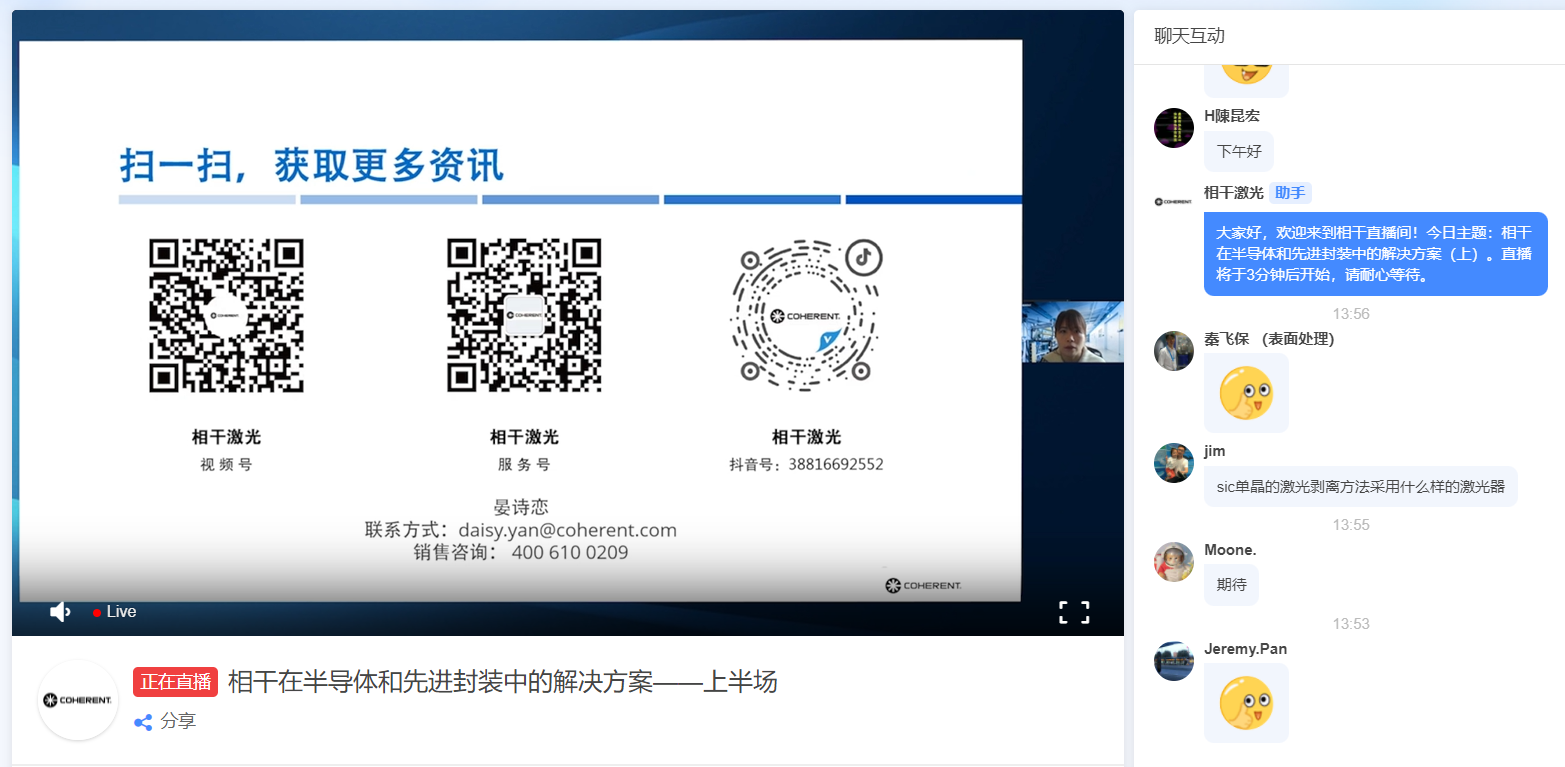
Task: Click the name 晏诗恋 on slide
Action: click(x=521, y=508)
